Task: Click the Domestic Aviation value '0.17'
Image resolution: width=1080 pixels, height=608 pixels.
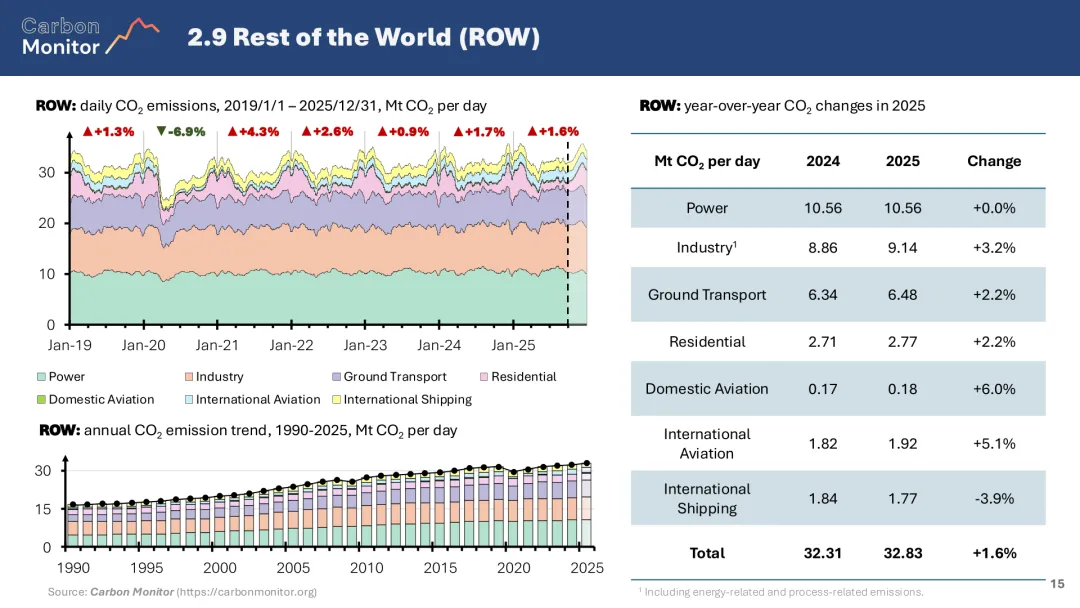Action: (x=822, y=389)
